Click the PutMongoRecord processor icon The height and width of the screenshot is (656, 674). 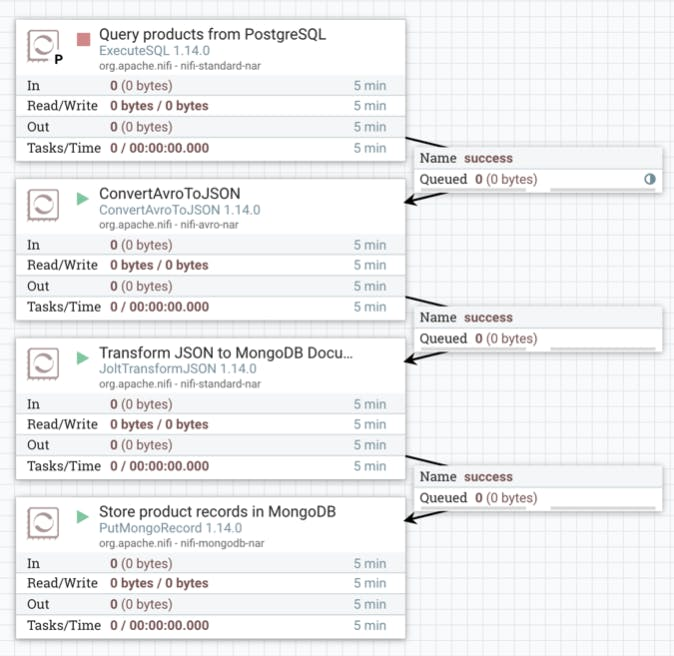(x=43, y=523)
